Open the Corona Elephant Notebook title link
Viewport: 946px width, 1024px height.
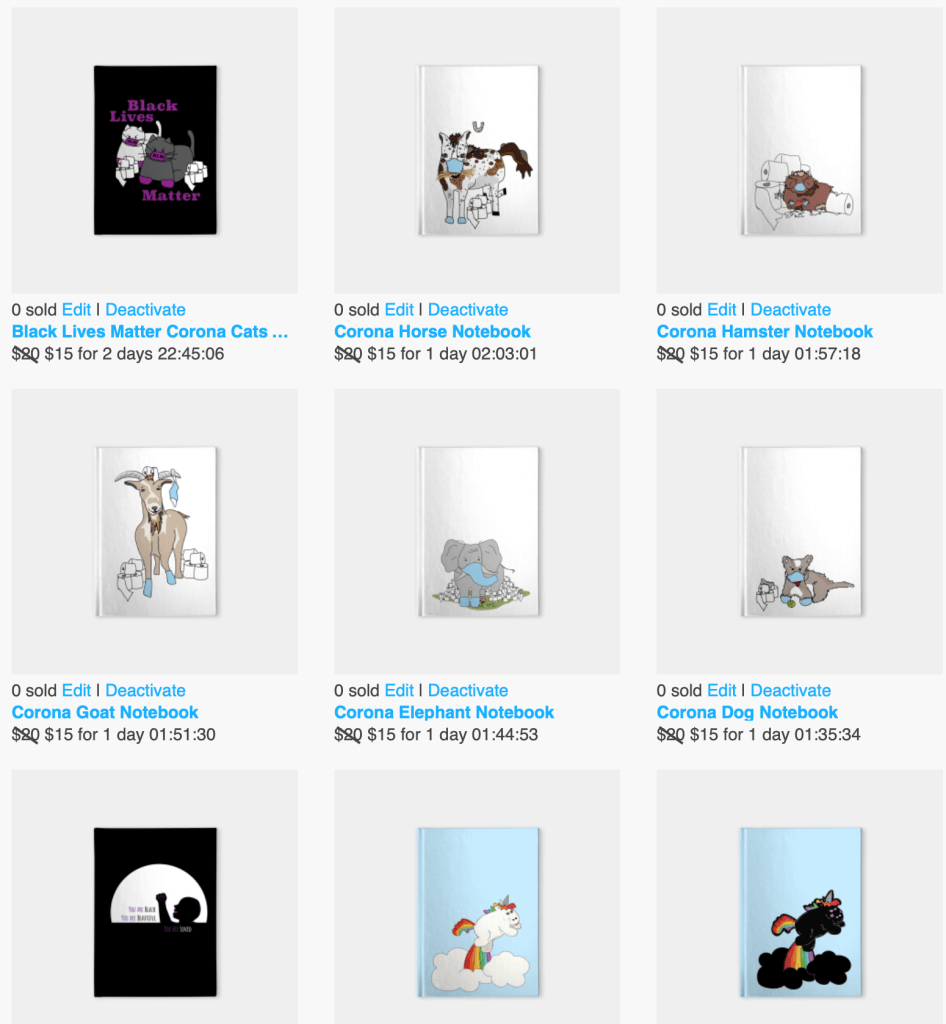[444, 712]
